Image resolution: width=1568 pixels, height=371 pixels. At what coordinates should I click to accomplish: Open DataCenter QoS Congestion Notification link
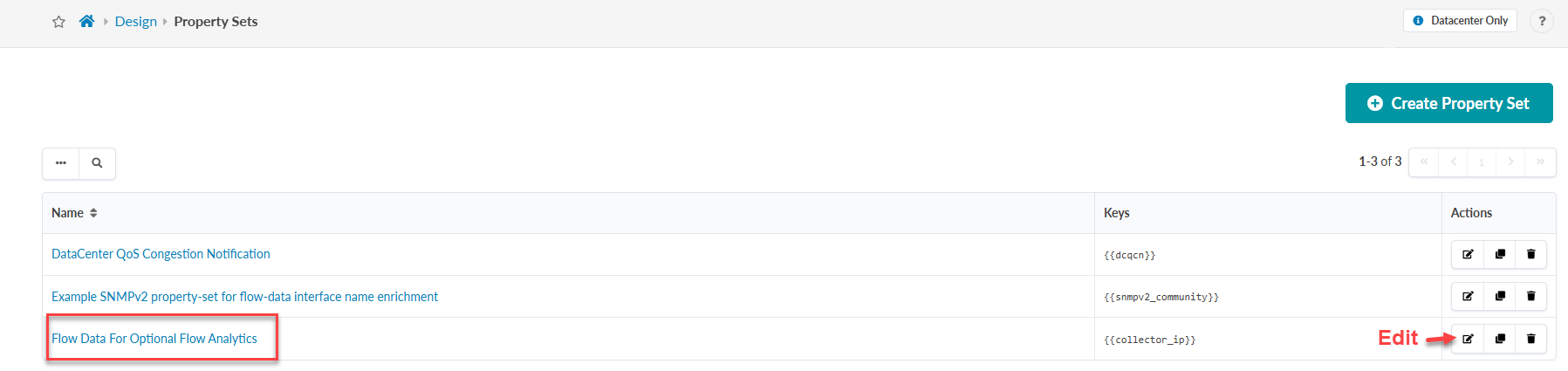pyautogui.click(x=161, y=254)
